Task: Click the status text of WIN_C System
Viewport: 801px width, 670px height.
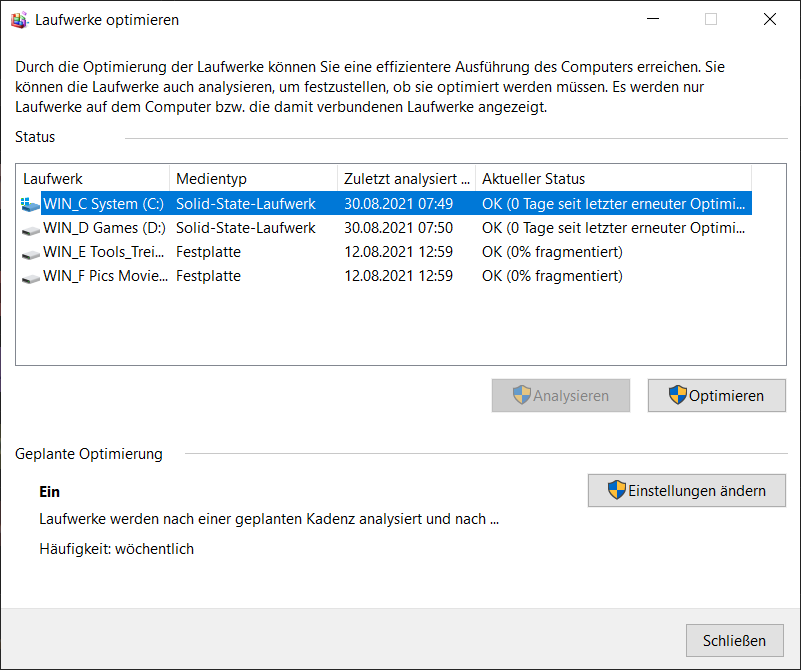Action: (612, 204)
